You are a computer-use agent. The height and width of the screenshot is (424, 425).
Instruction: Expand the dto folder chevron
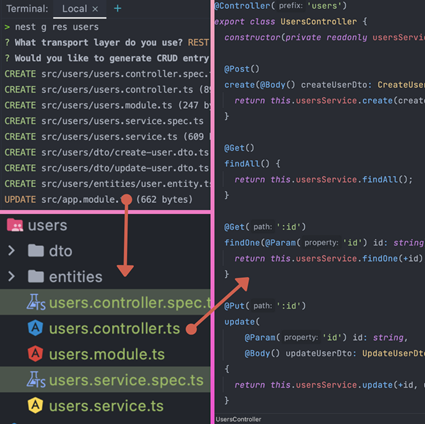(11, 251)
